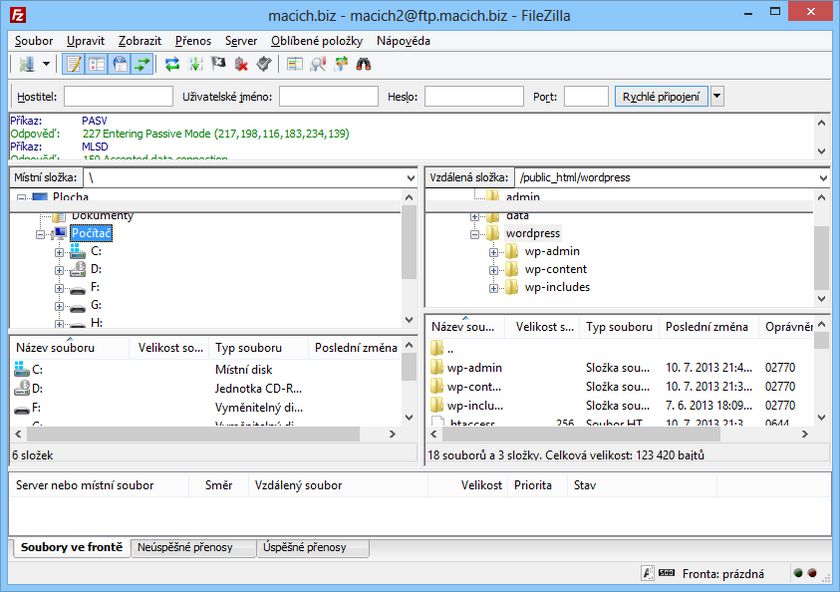Viewport: 840px width, 592px height.
Task: Click the refresh file lists icon
Action: pyautogui.click(x=172, y=64)
